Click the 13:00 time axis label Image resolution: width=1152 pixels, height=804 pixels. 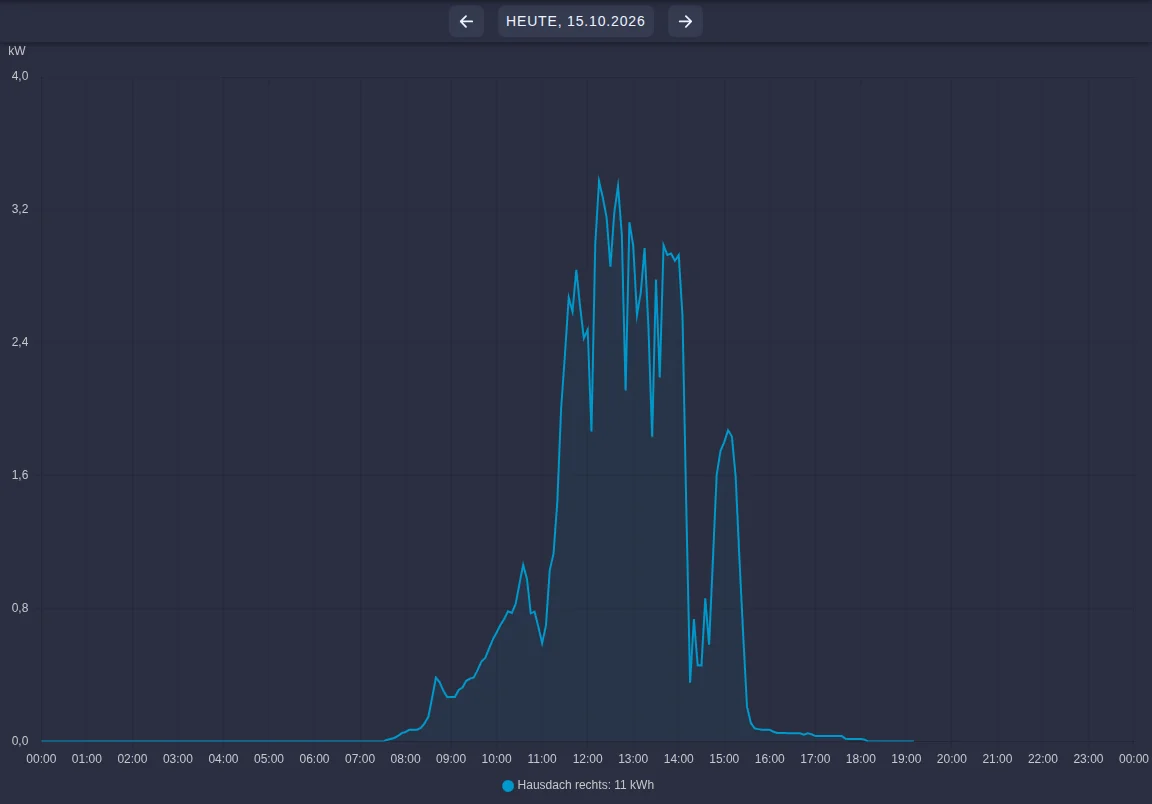[x=633, y=759]
